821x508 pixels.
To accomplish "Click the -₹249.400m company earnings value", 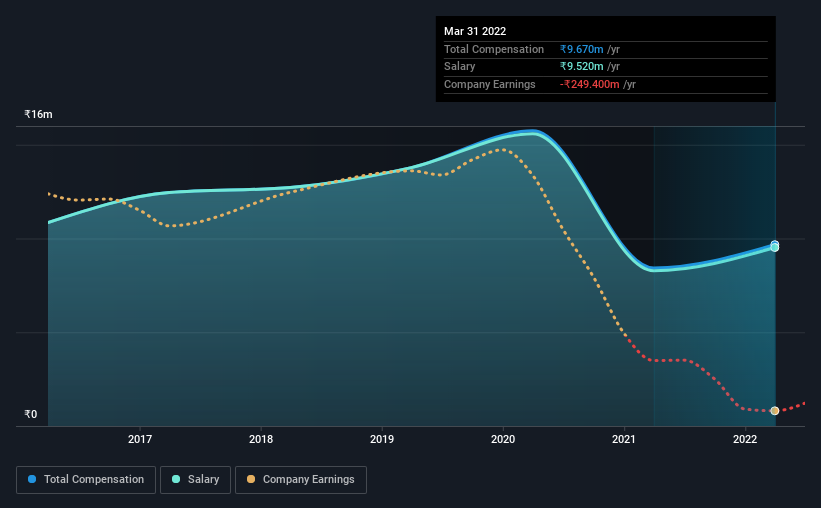I will 590,84.
